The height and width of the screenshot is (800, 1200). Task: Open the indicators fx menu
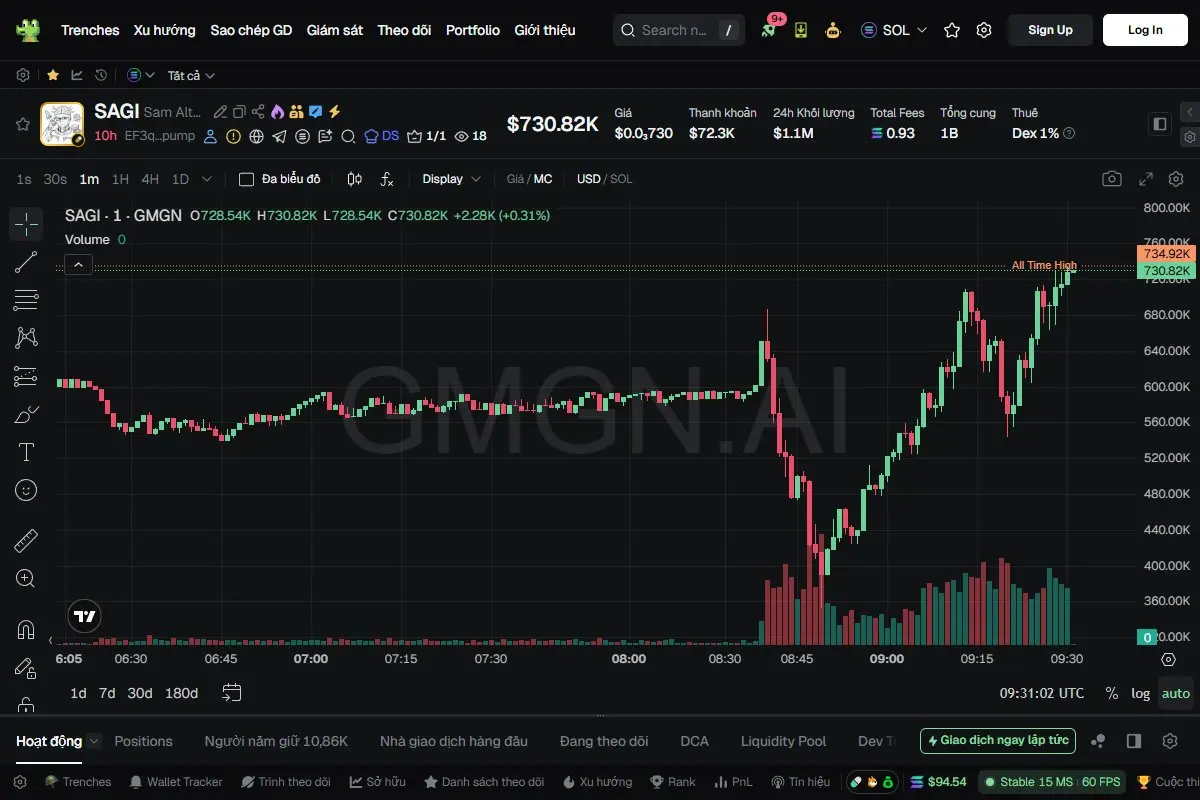(x=387, y=179)
